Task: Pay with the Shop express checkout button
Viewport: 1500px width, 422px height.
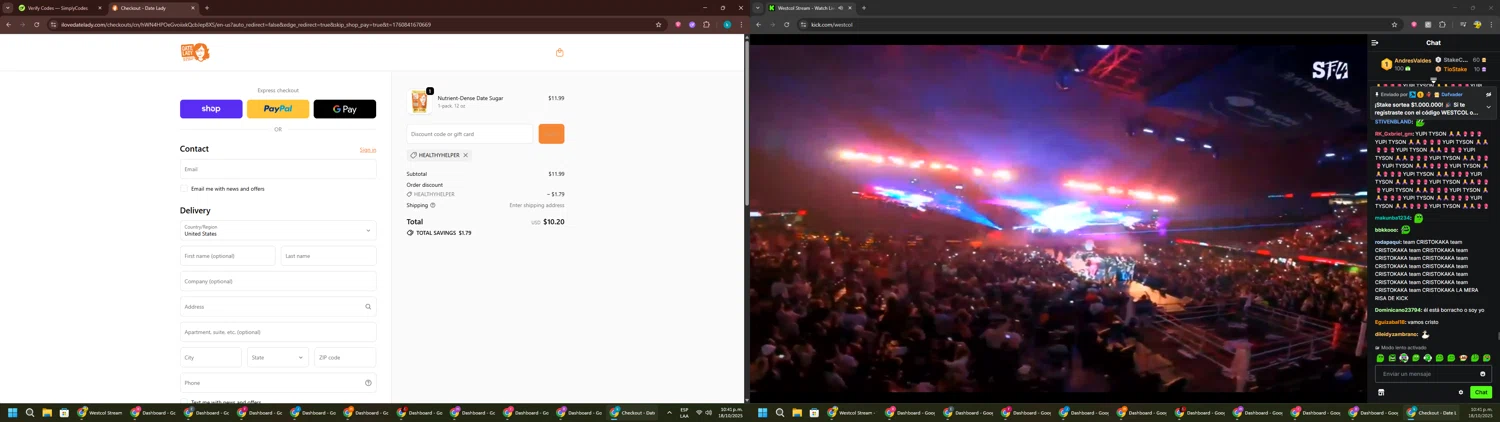Action: pos(211,109)
